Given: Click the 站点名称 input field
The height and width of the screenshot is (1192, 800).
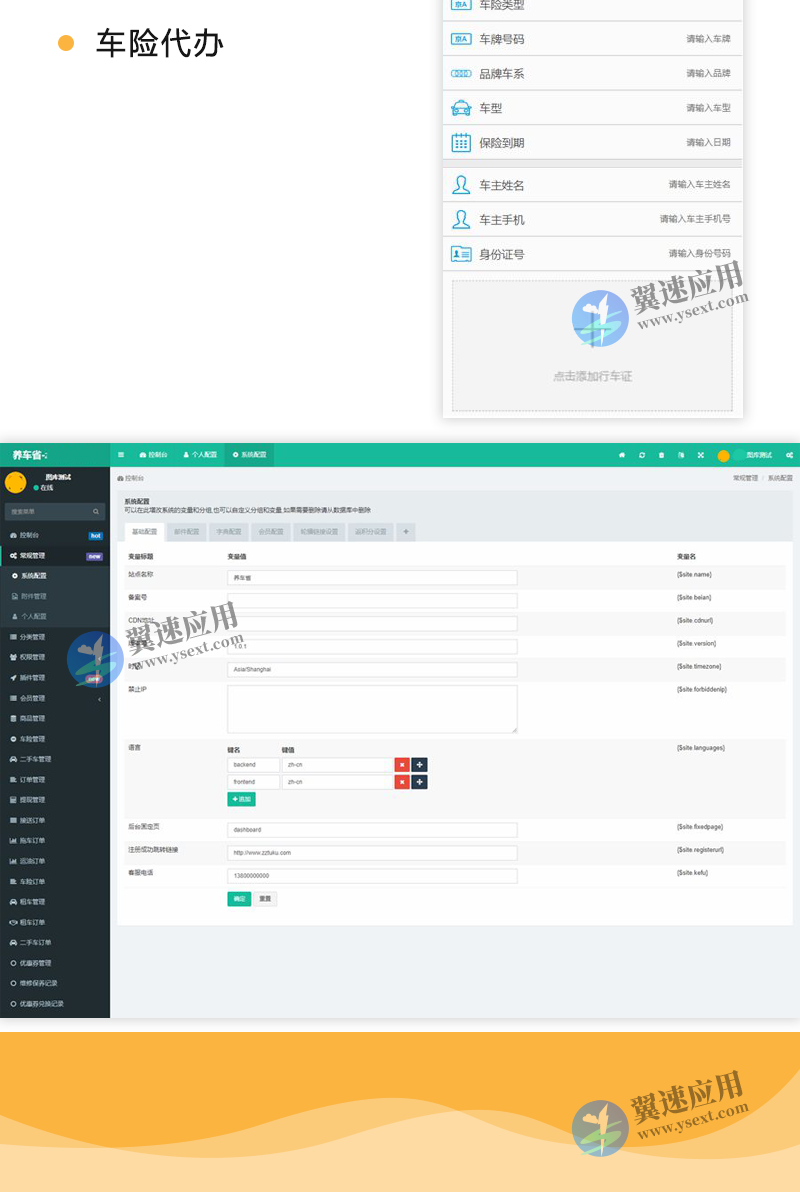Looking at the screenshot, I should (x=372, y=578).
